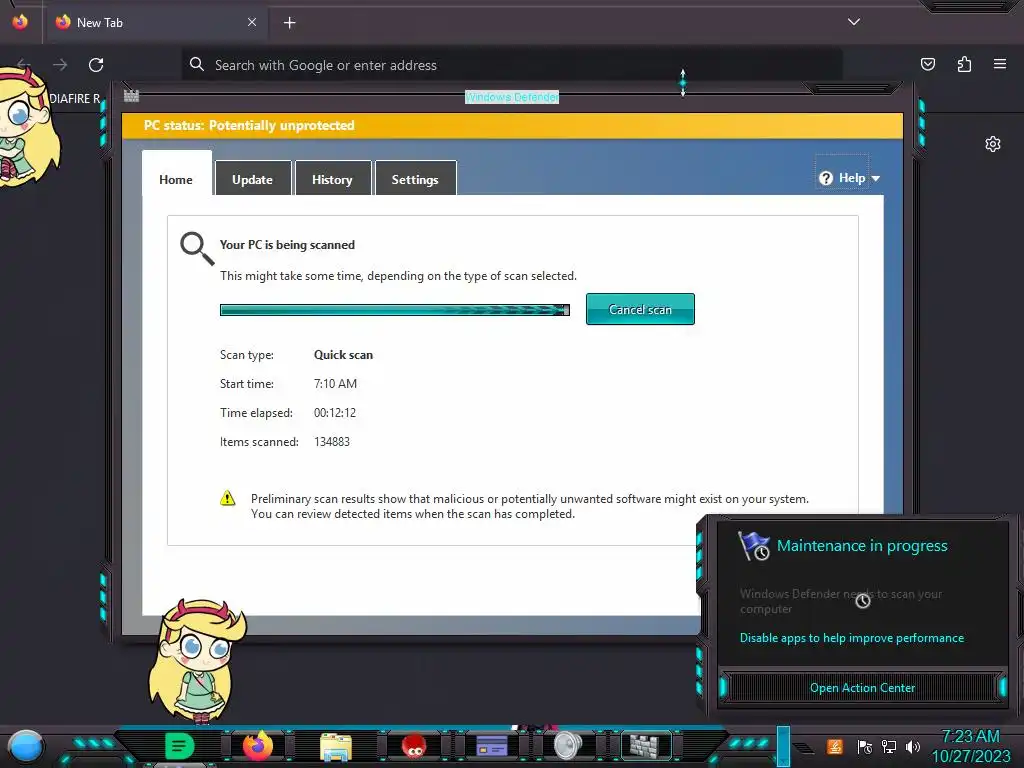Open the Settings tab in Defender
The height and width of the screenshot is (768, 1024).
coord(415,178)
